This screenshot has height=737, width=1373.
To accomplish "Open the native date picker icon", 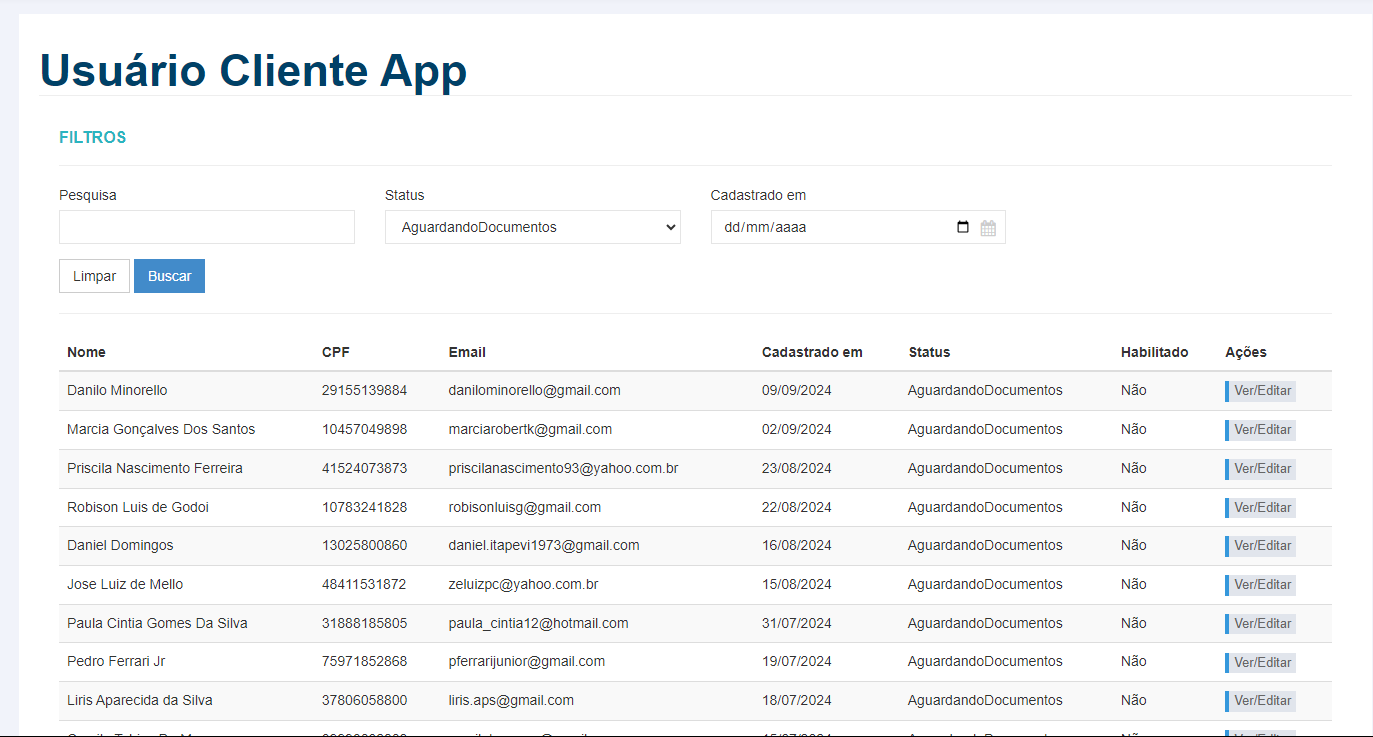I will 962,227.
